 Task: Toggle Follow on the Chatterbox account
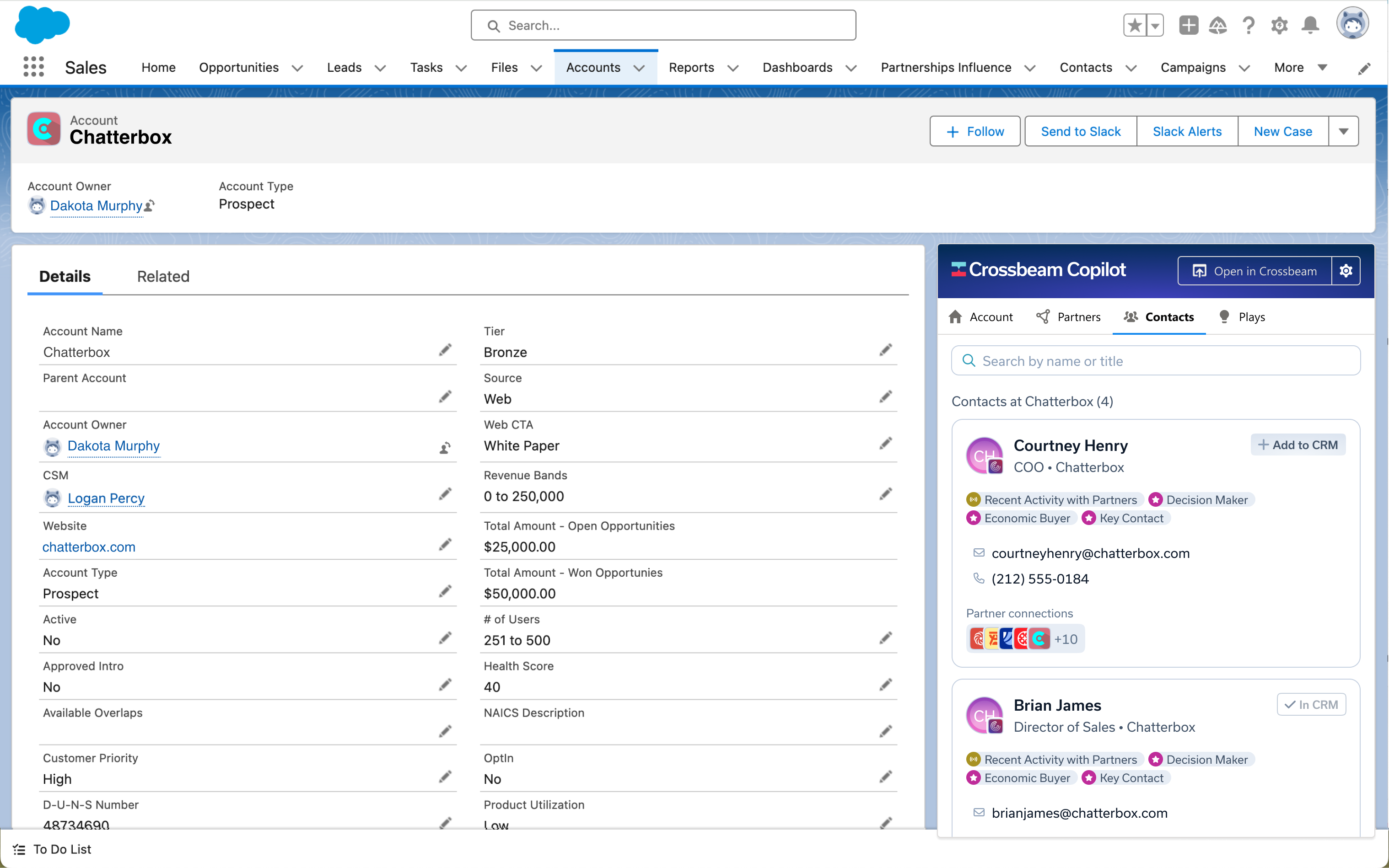click(974, 131)
